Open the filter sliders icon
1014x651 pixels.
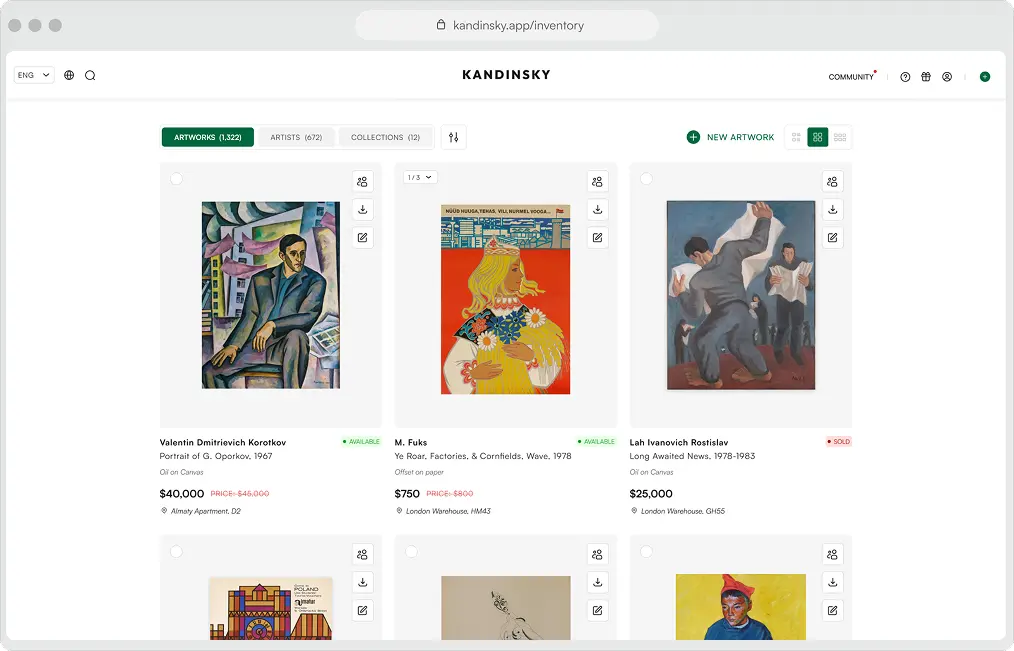(x=453, y=137)
